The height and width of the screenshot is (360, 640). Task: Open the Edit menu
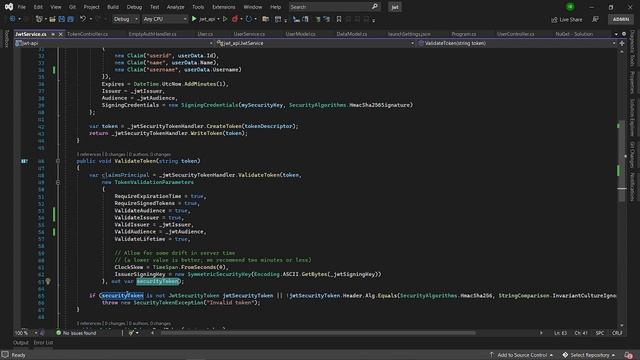38,7
